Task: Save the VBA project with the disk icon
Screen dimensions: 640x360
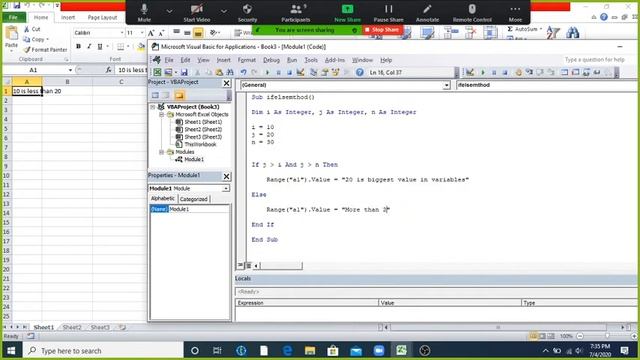Action: point(184,72)
